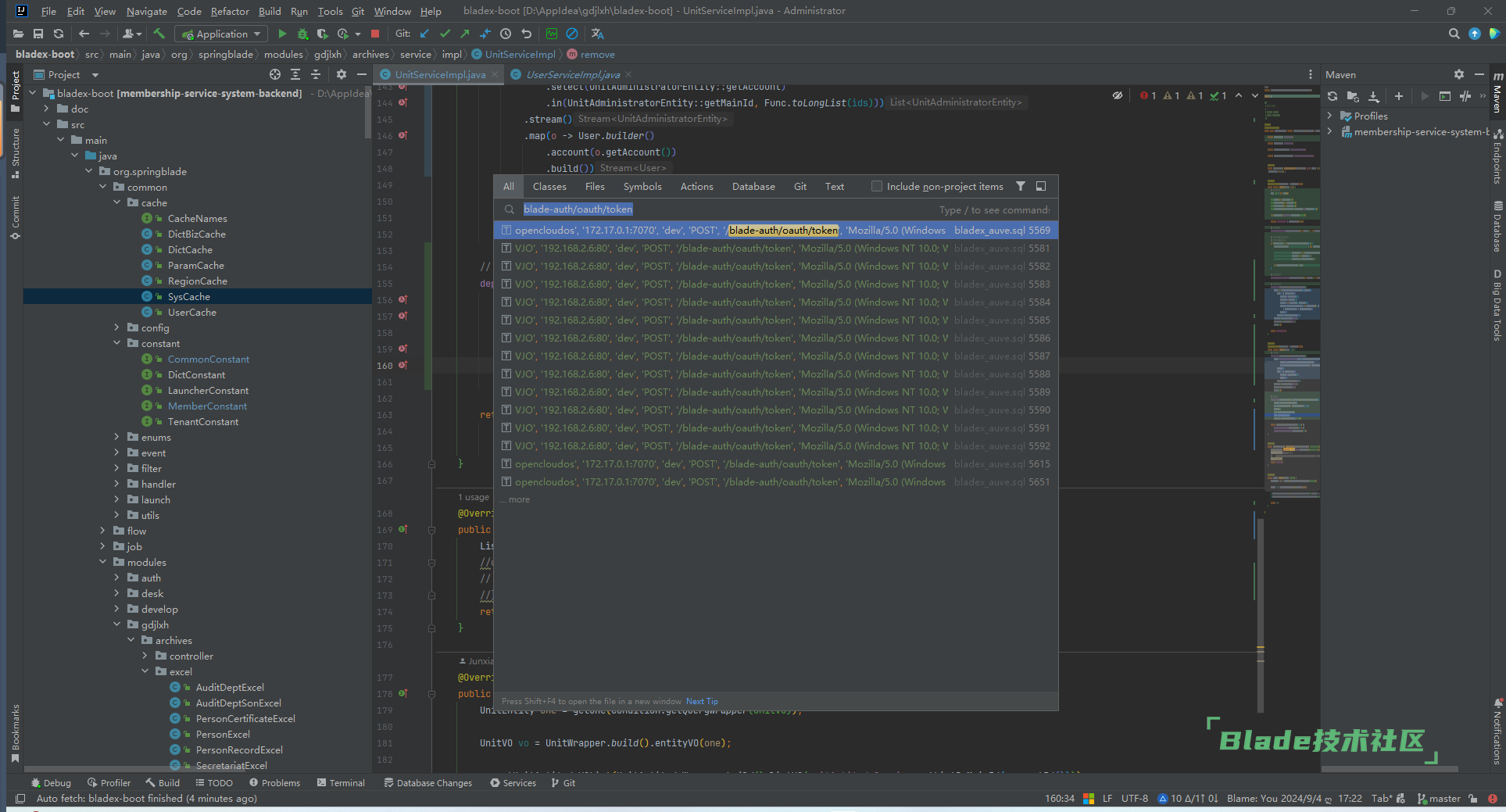The width and height of the screenshot is (1506, 812).
Task: Add a Maven project with the plus icon
Action: pyautogui.click(x=1399, y=96)
